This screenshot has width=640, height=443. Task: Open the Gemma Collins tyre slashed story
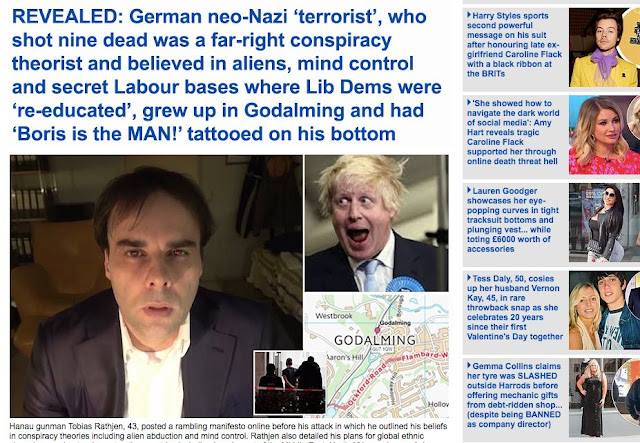coord(514,395)
